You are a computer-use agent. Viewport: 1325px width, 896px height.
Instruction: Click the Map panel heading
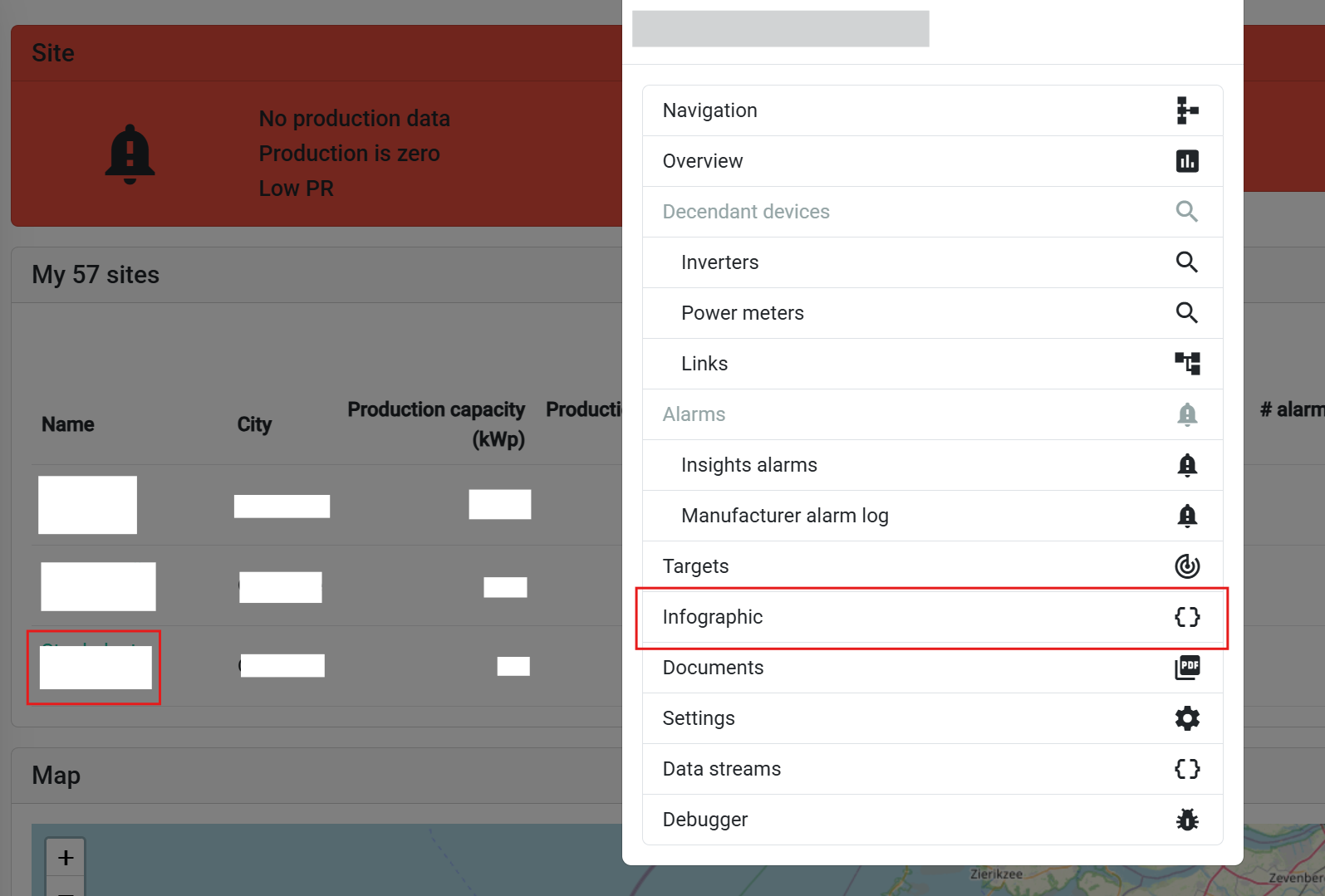(56, 776)
